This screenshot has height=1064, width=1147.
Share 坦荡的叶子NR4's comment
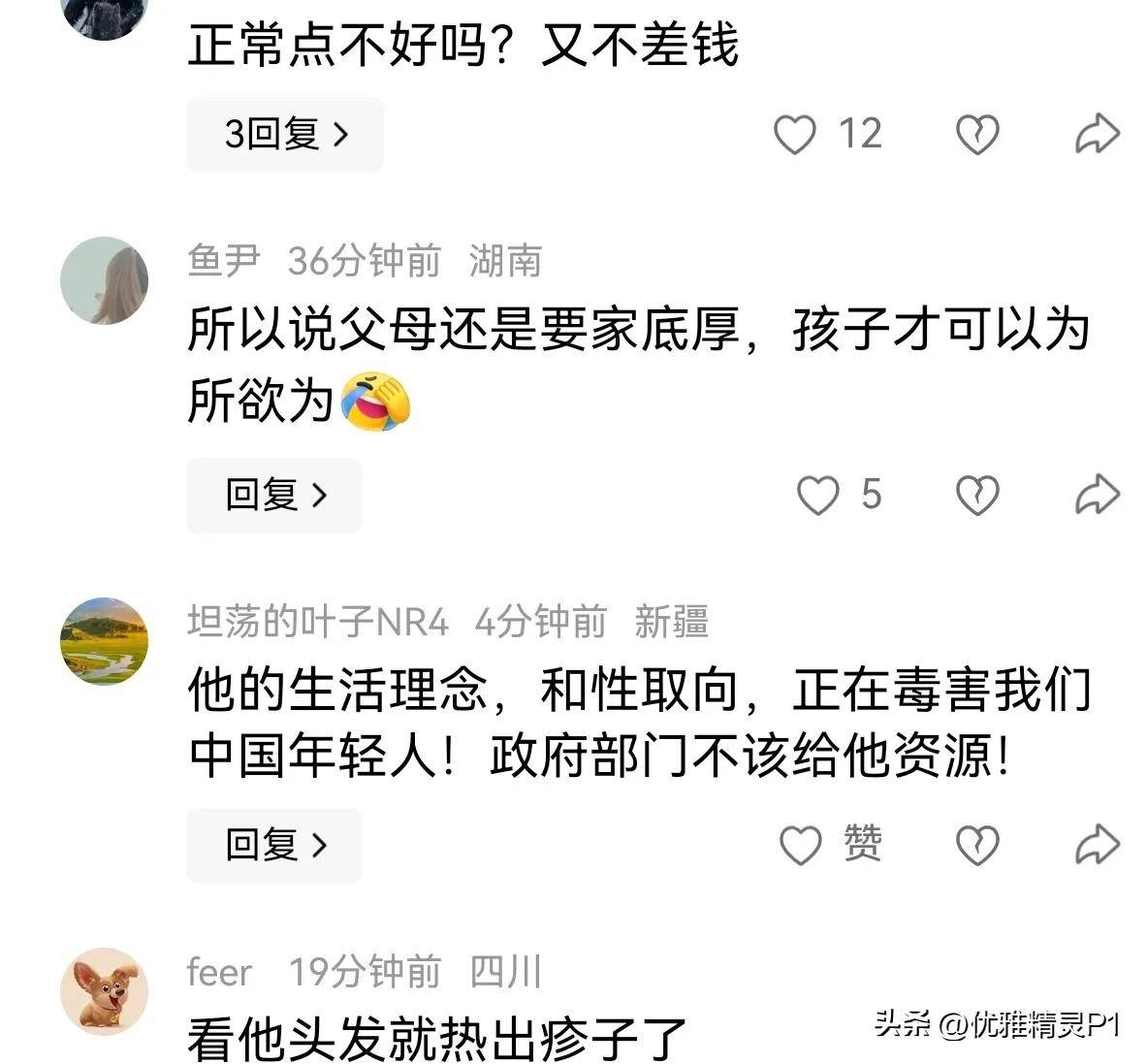point(1098,845)
